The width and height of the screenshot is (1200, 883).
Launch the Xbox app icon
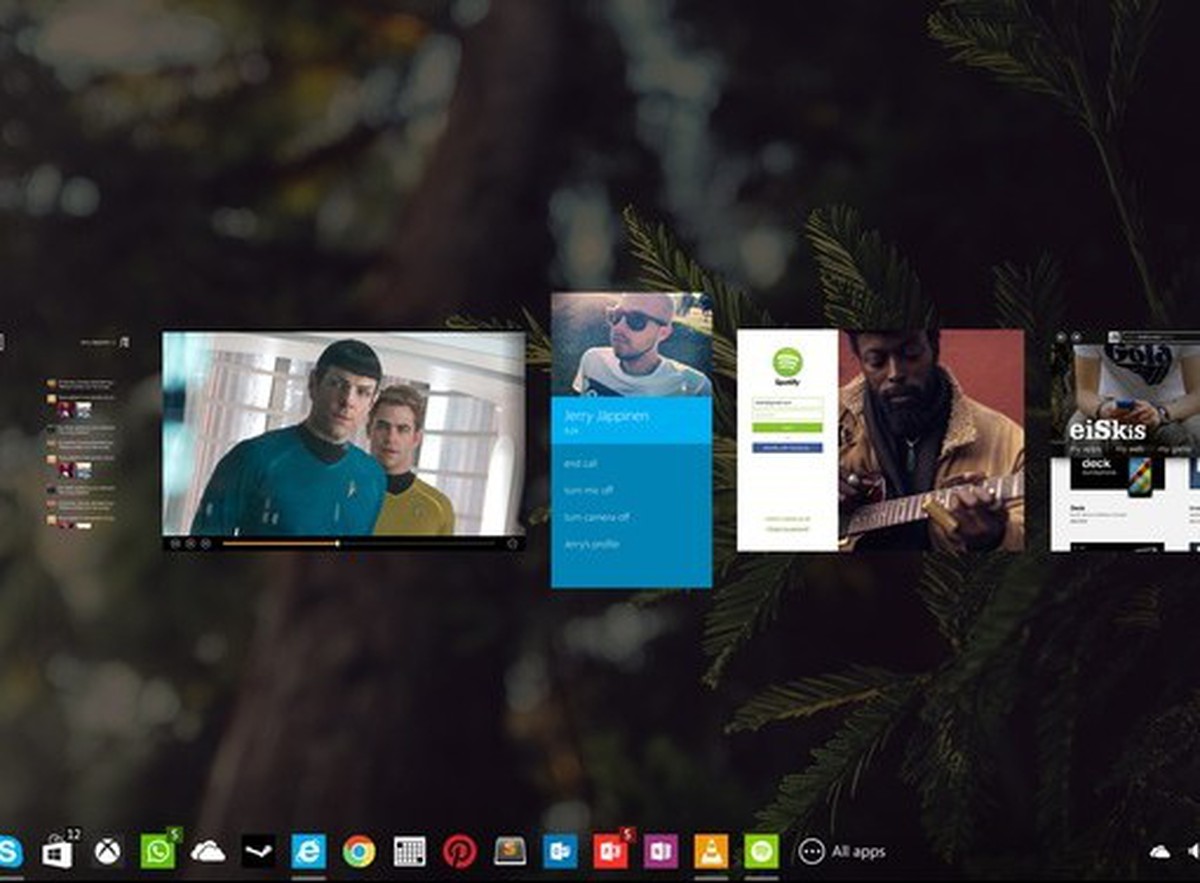point(107,852)
